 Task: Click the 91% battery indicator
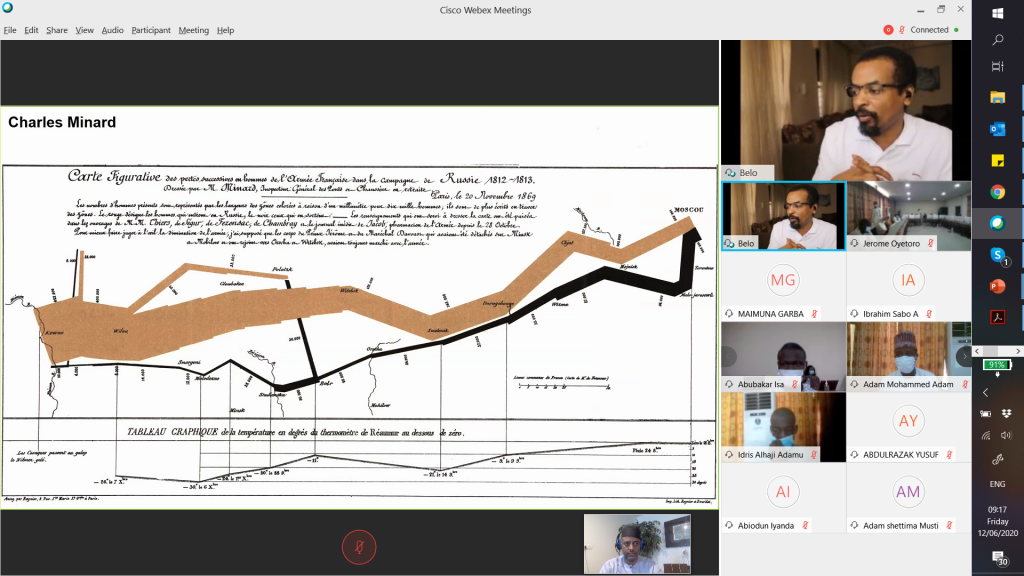coord(997,365)
